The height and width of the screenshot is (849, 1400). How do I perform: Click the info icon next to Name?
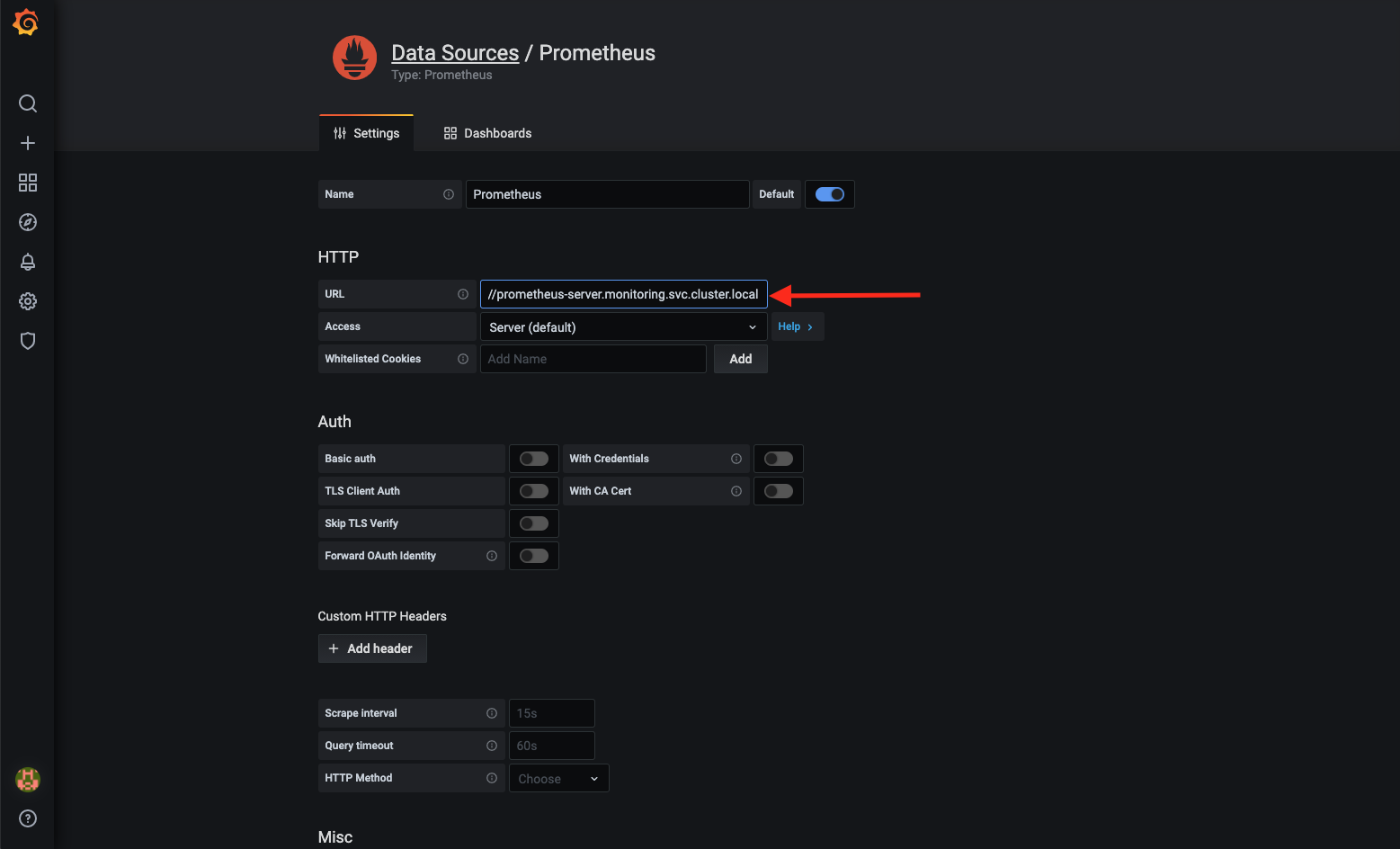click(x=449, y=194)
